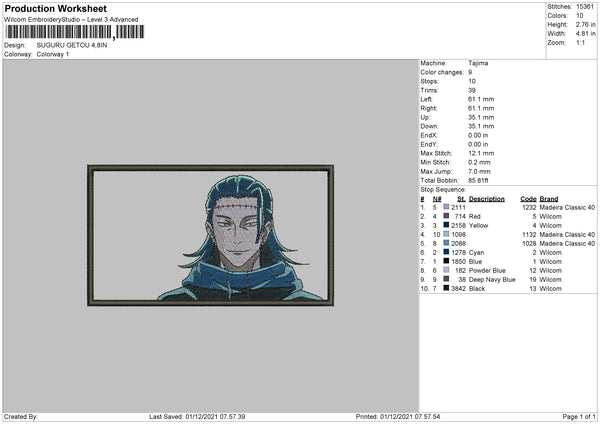The image size is (600, 424).
Task: Select the Black swatch in stop 10
Action: (x=446, y=288)
